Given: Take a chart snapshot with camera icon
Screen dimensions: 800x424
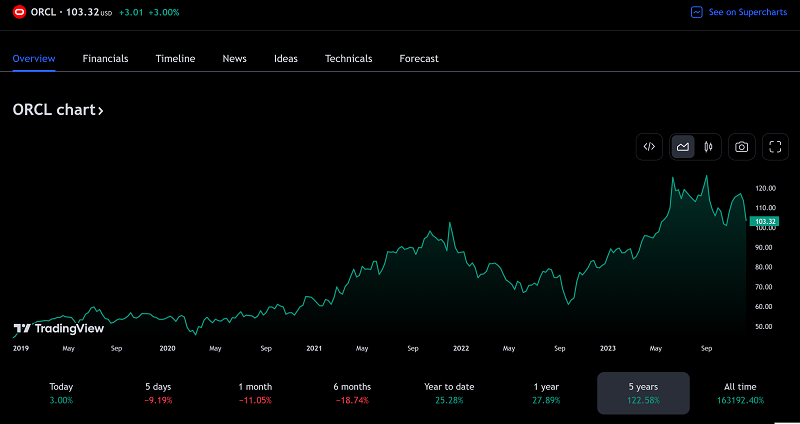Looking at the screenshot, I should 741,147.
